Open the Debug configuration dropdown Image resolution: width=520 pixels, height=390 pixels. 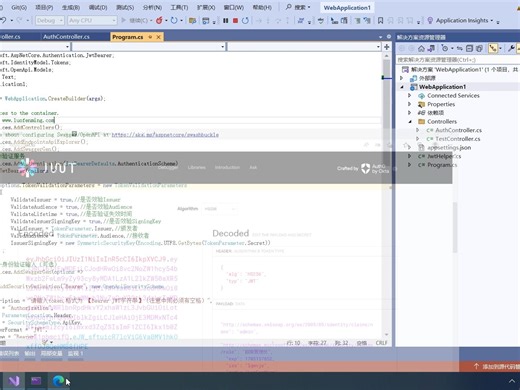[x=49, y=21]
